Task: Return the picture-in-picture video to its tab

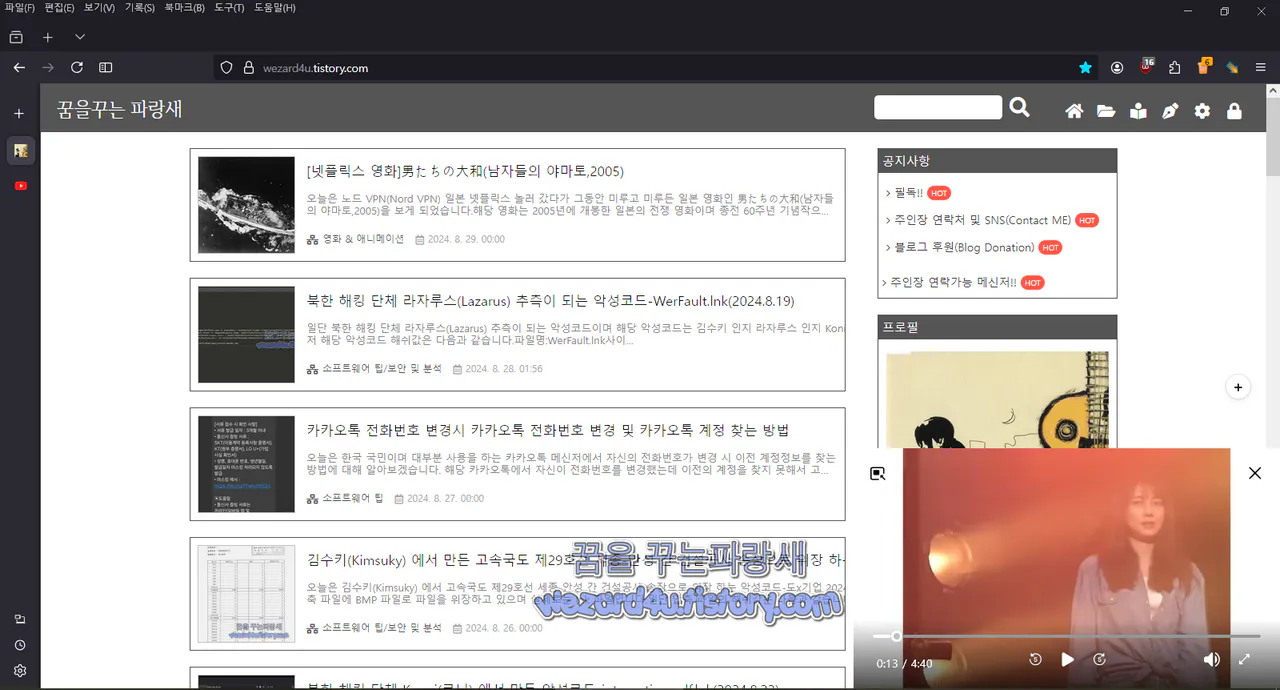Action: (x=877, y=473)
